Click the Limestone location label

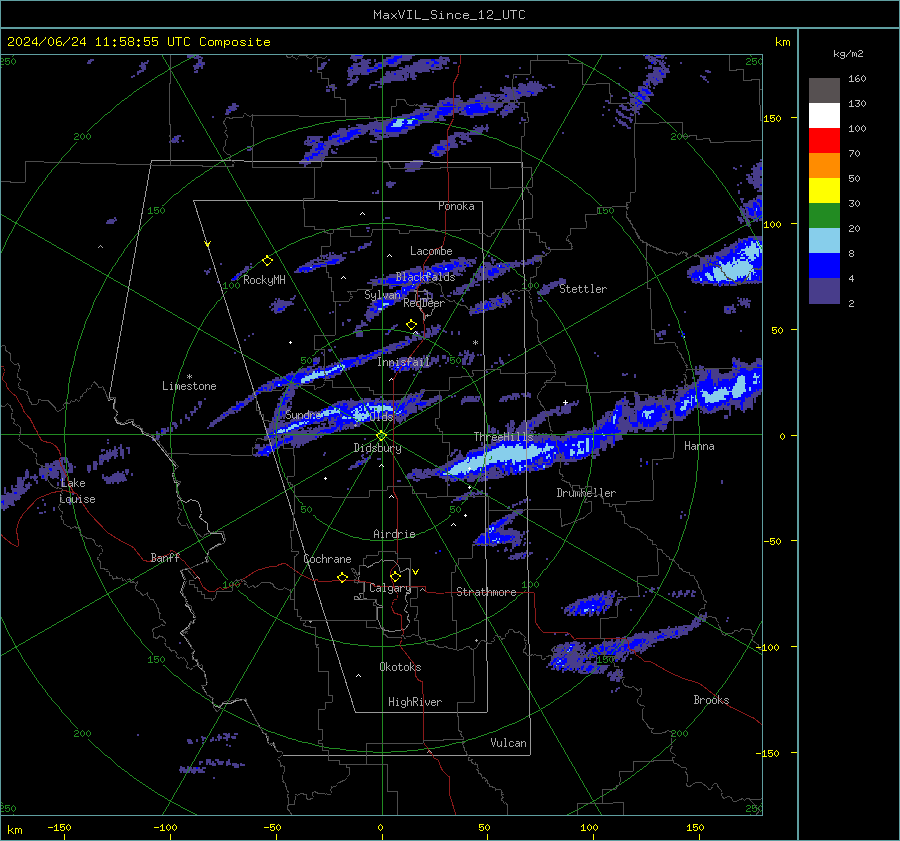coord(189,386)
